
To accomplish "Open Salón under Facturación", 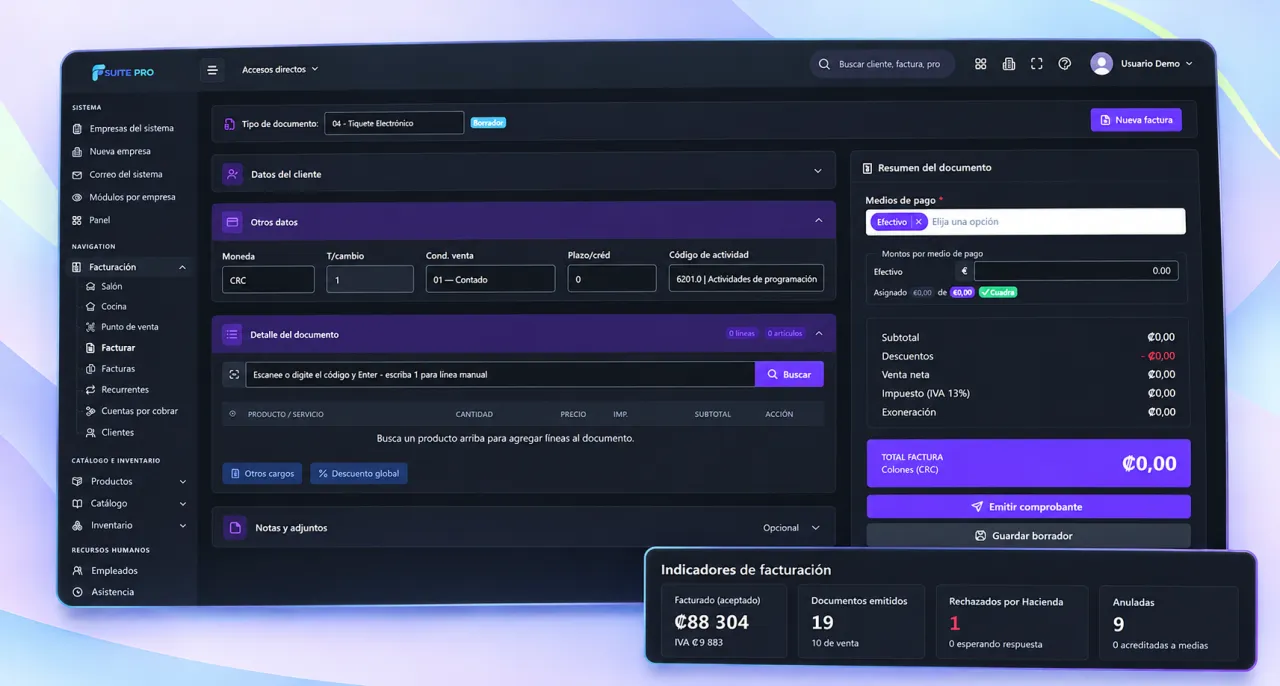I will click(105, 286).
